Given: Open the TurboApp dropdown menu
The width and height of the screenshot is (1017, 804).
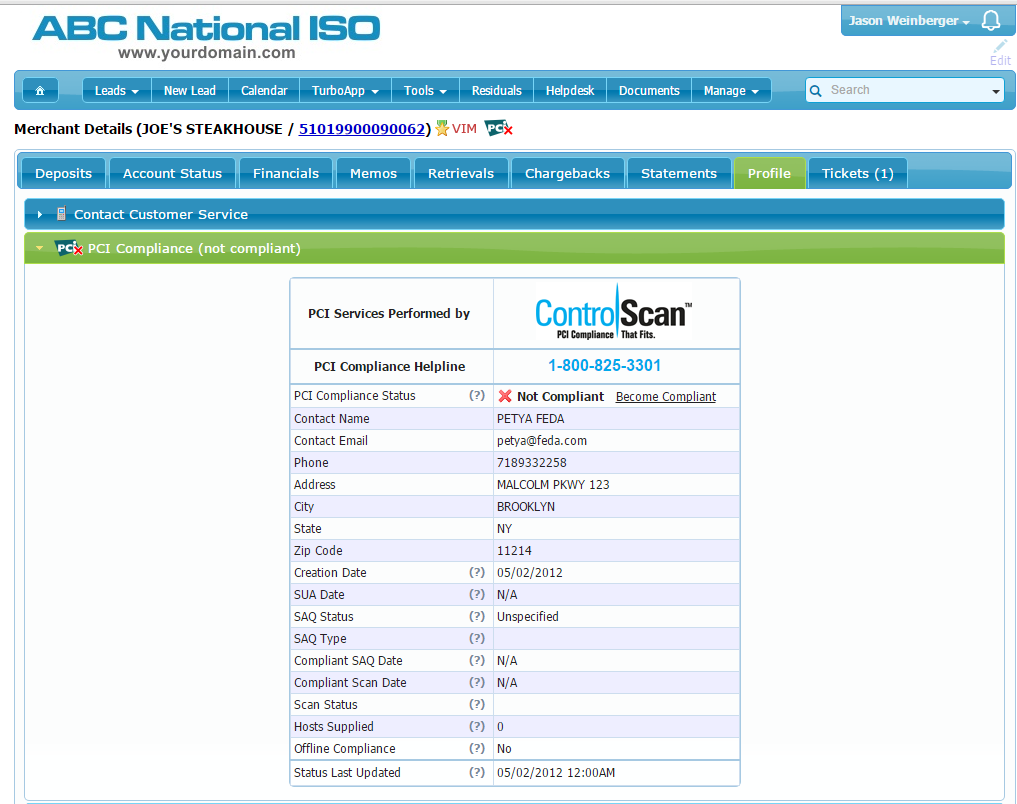Looking at the screenshot, I should point(345,91).
